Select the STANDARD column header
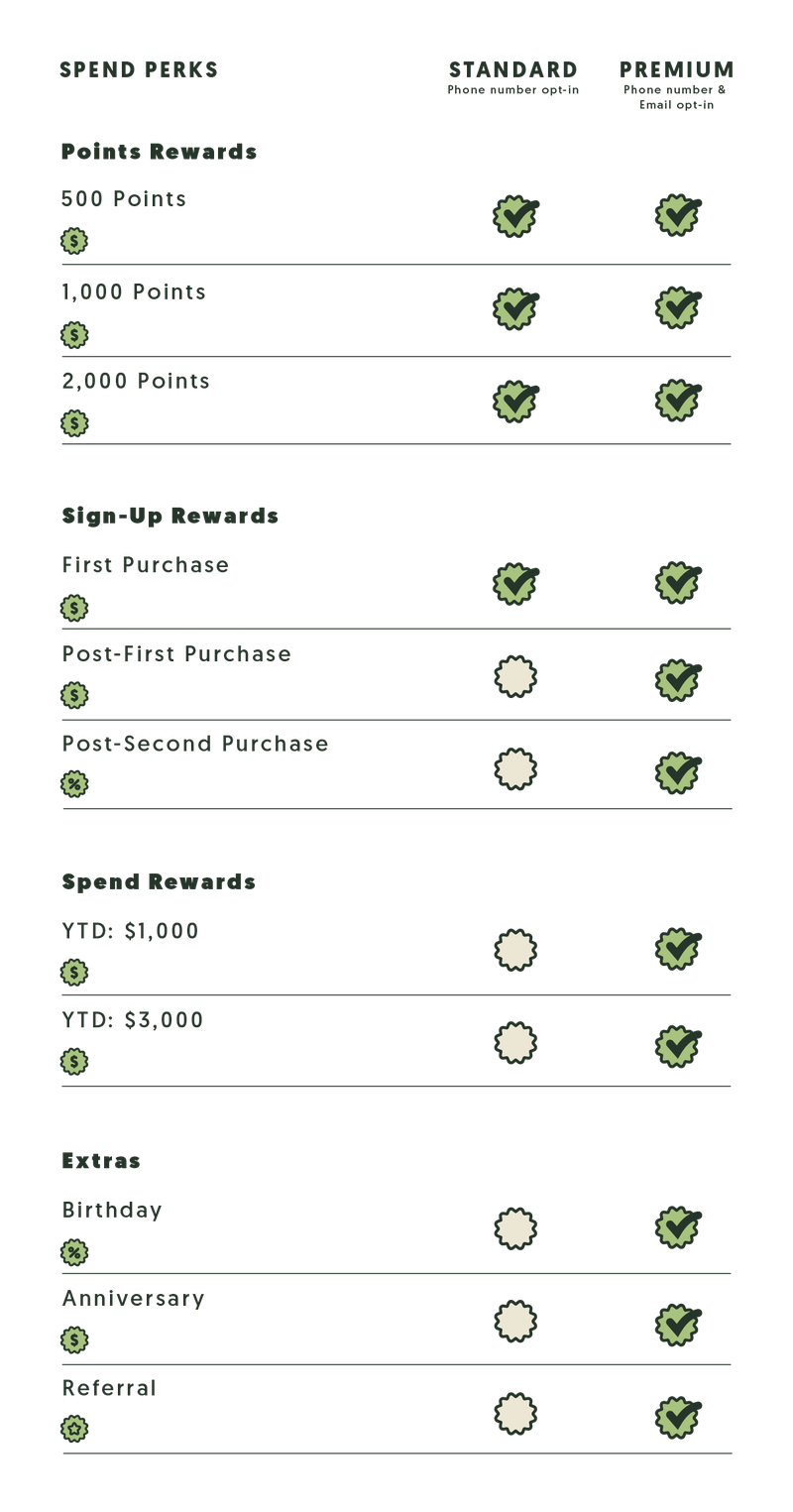The height and width of the screenshot is (1512, 793). click(x=512, y=70)
